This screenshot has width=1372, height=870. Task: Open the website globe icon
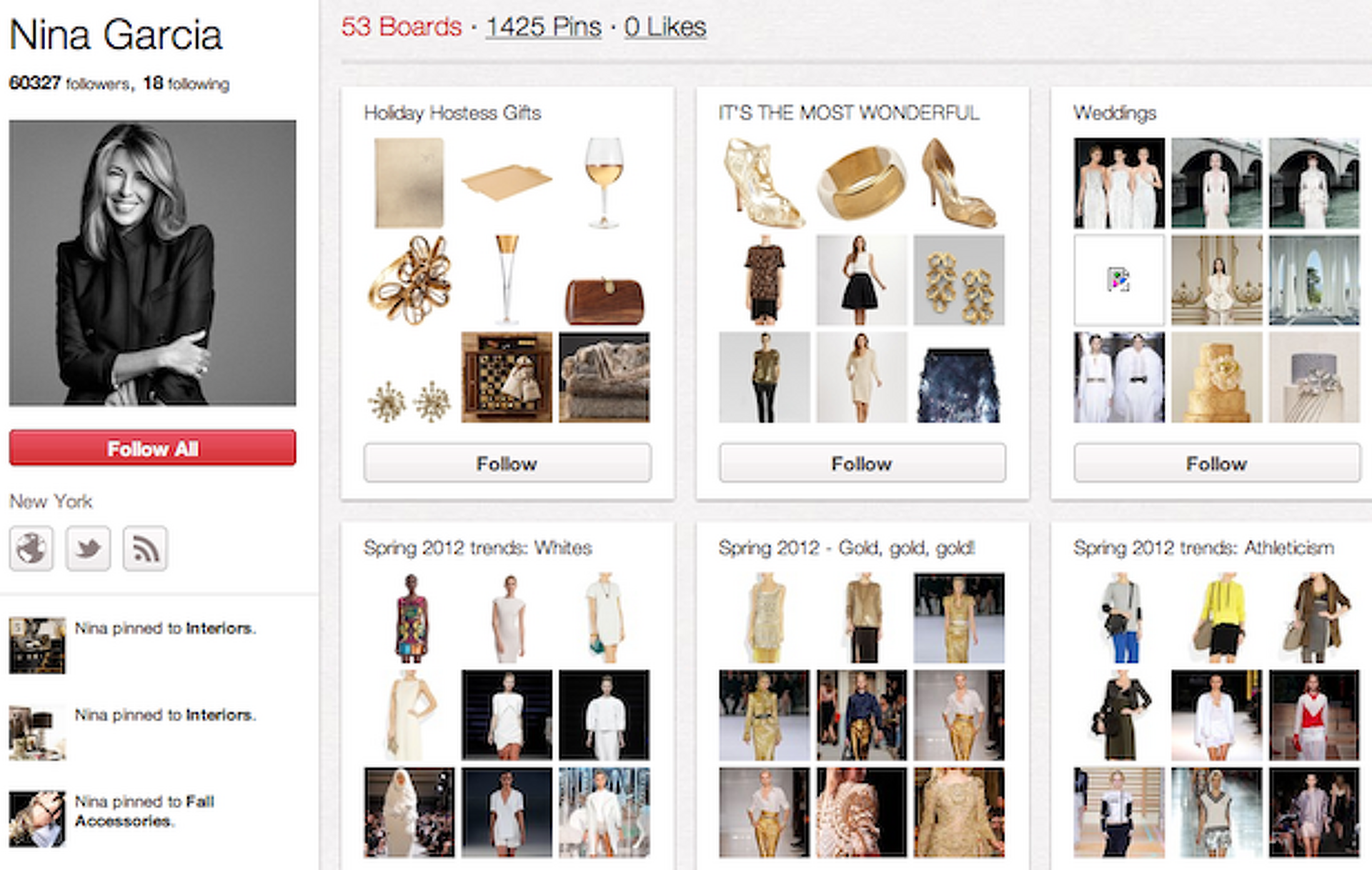31,549
